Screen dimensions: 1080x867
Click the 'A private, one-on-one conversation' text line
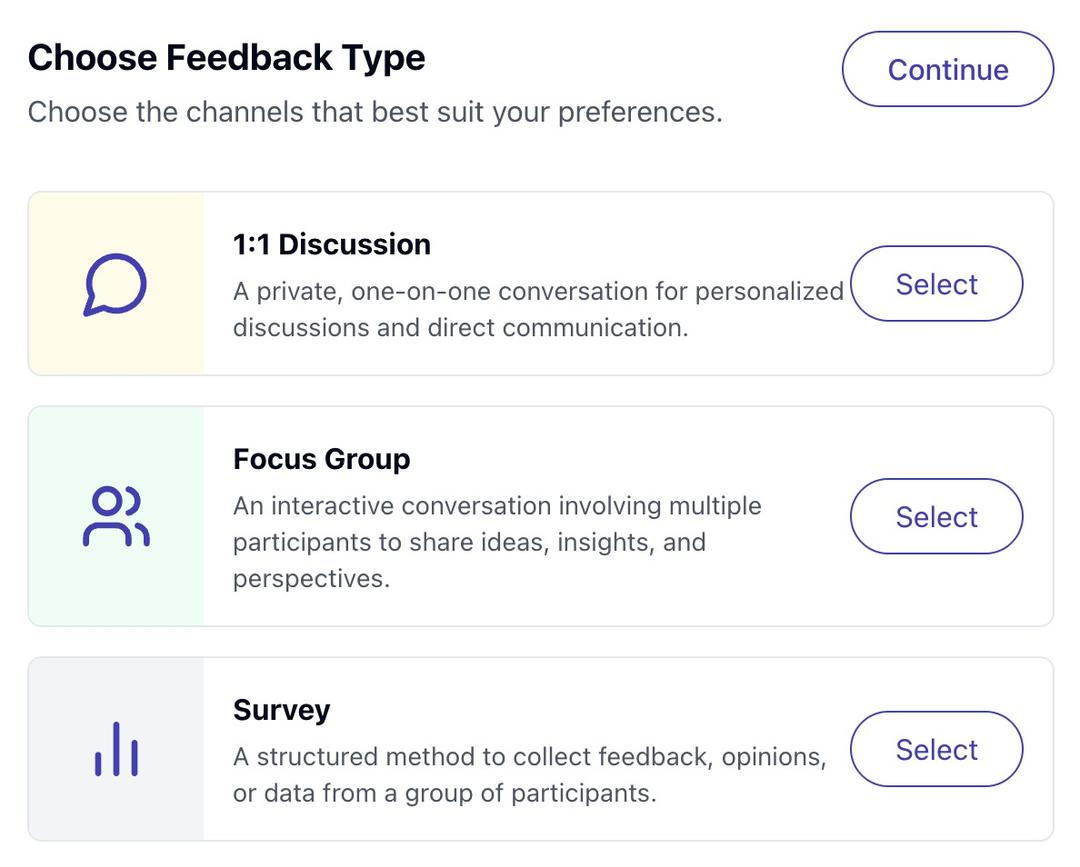pos(538,291)
